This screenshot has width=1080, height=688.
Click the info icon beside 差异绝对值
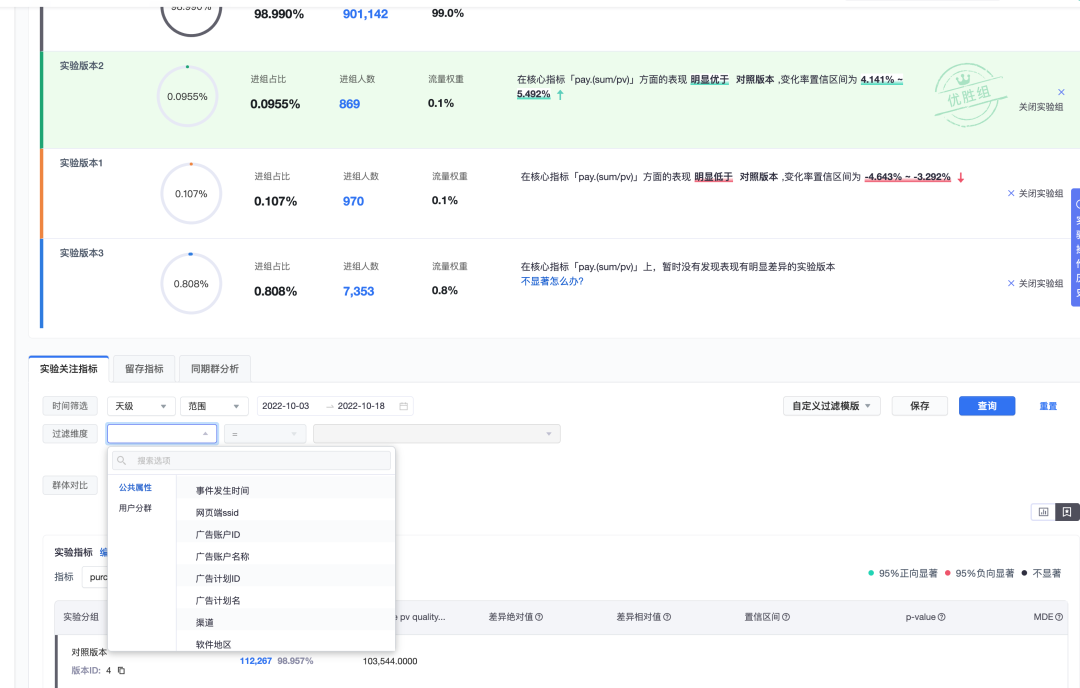(539, 617)
